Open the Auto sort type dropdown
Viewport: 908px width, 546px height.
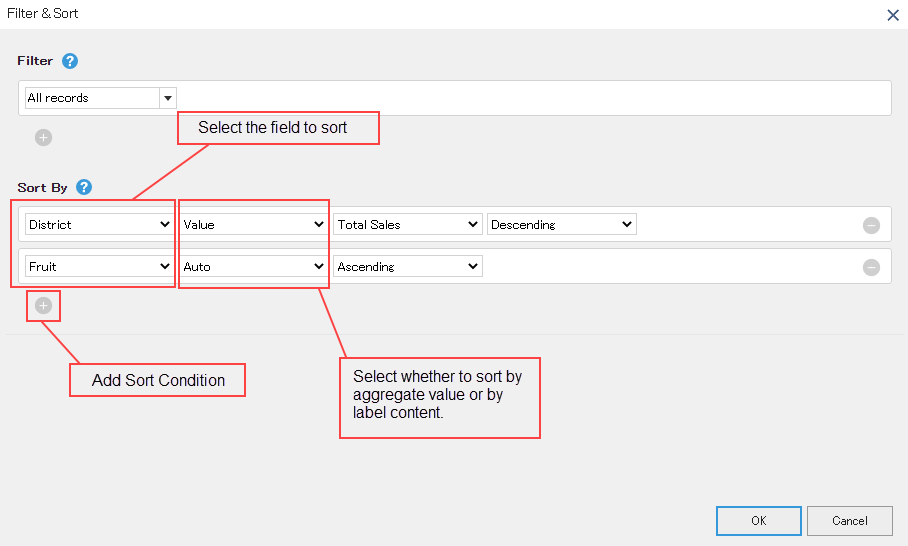tap(253, 267)
